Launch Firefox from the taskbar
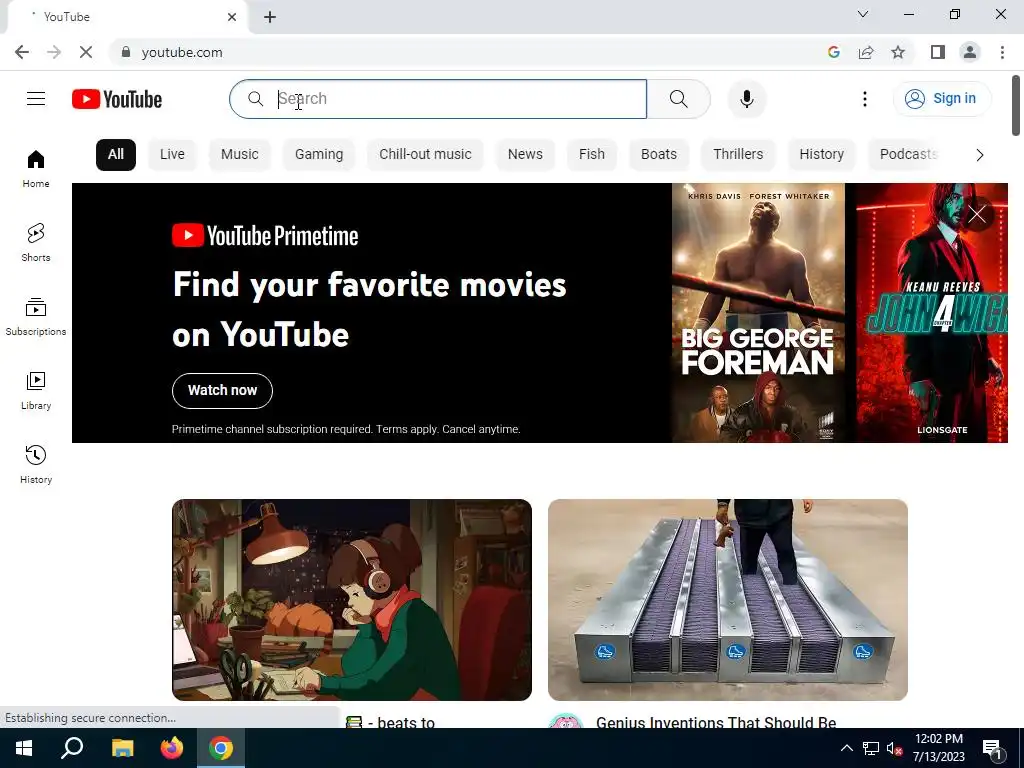1024x768 pixels. pos(172,748)
